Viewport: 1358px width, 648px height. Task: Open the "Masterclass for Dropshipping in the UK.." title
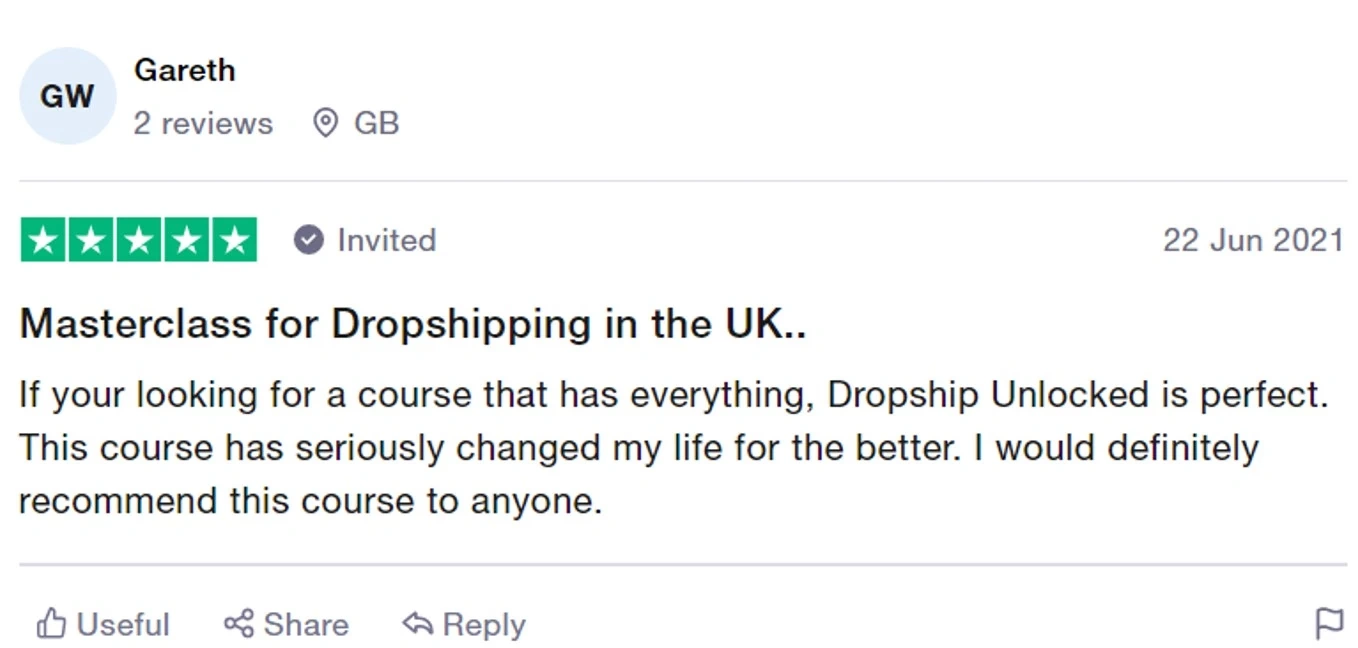412,324
